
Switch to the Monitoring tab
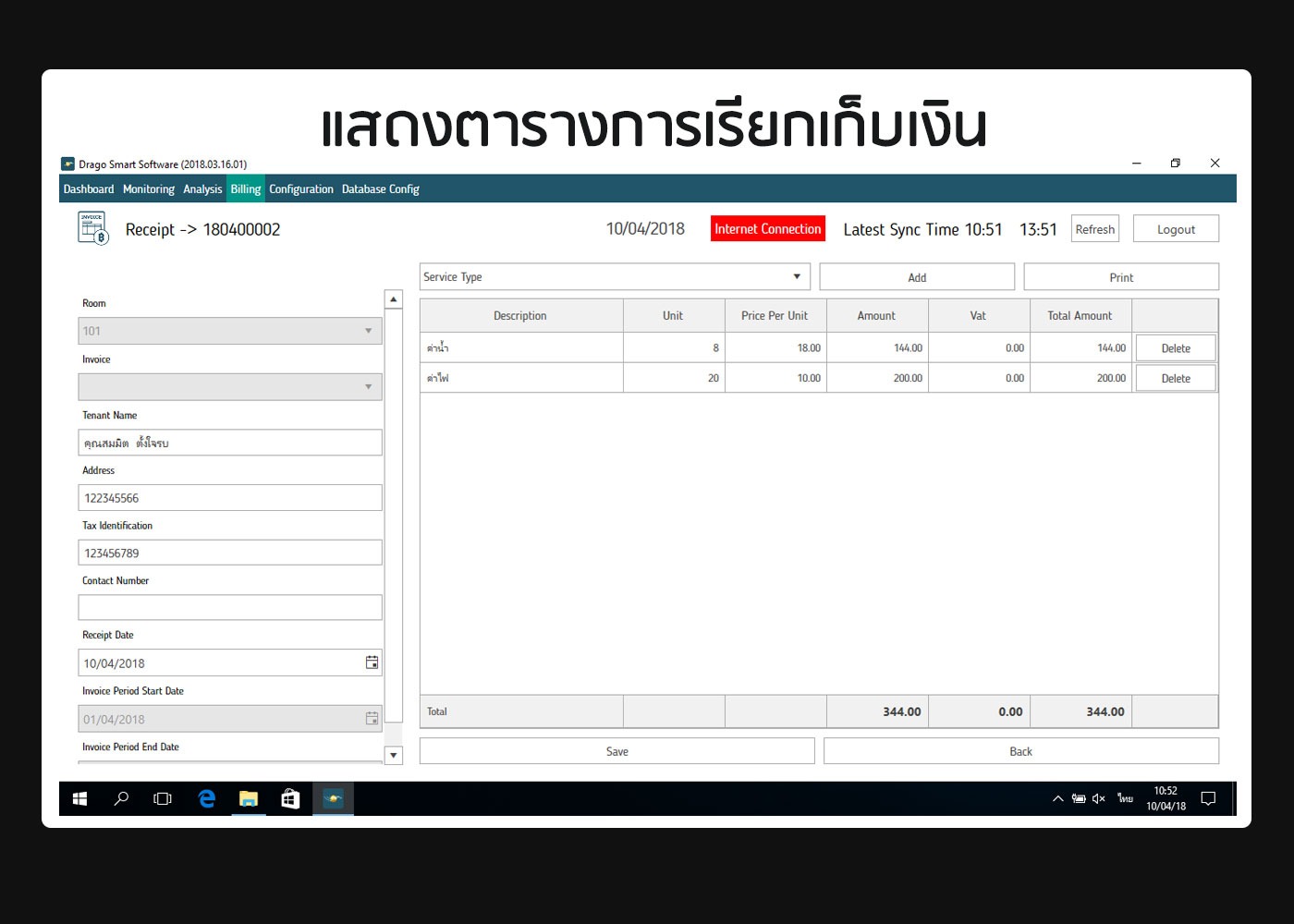coord(149,189)
